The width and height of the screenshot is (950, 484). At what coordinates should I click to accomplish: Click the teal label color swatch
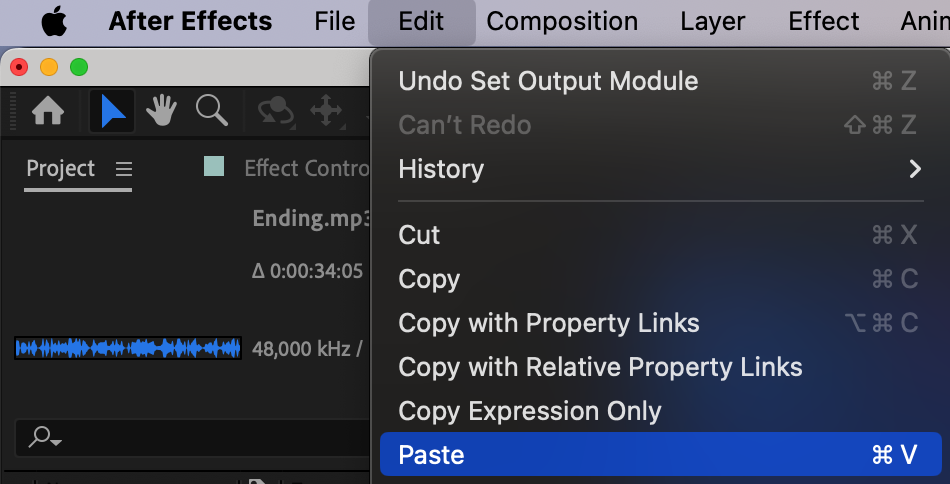[x=214, y=166]
